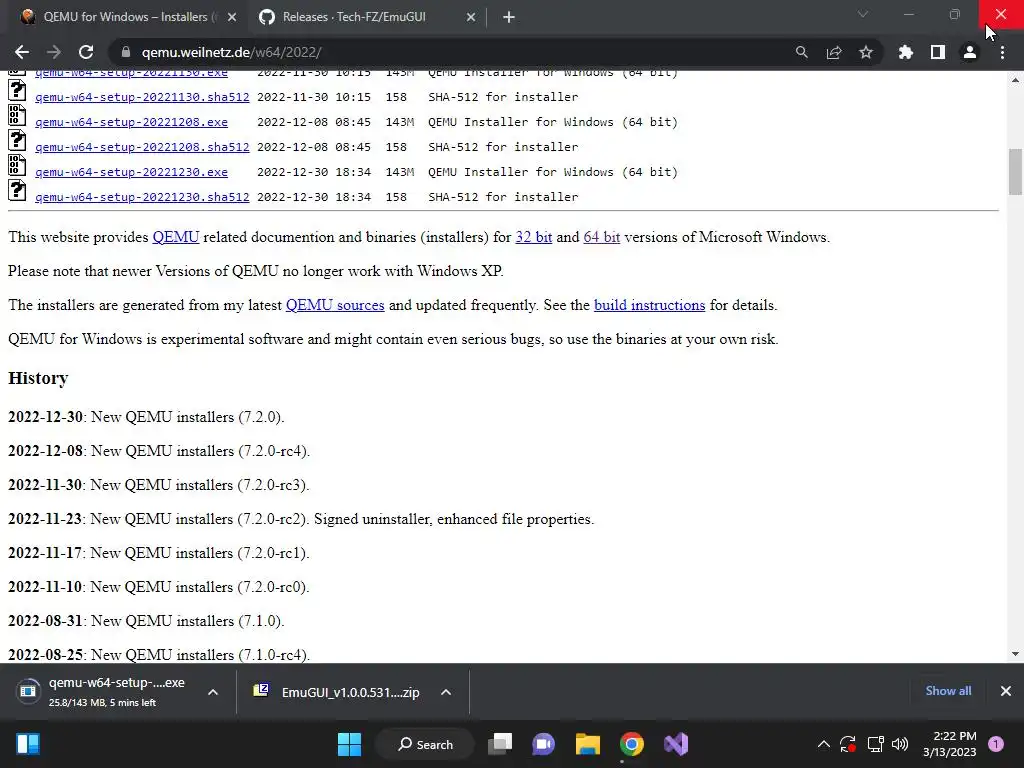This screenshot has width=1024, height=768.
Task: Open the volume tray icon
Action: 900,744
